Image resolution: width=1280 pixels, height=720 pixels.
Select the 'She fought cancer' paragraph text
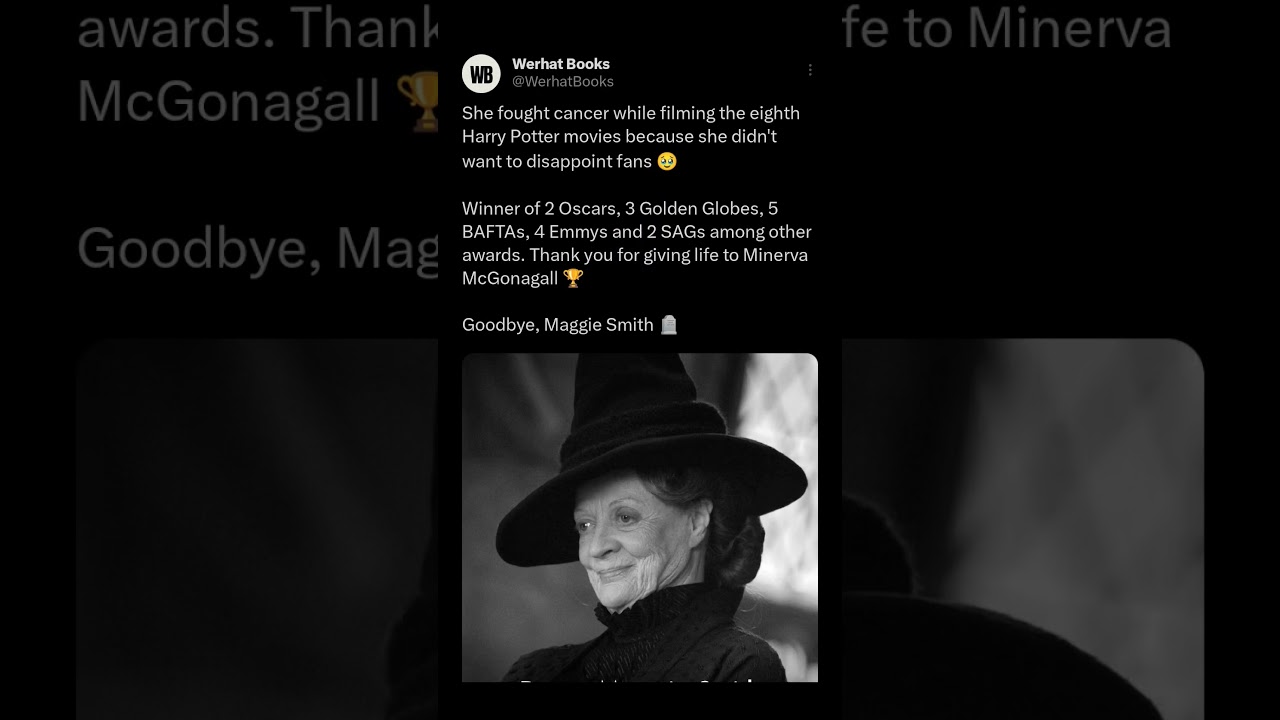pos(631,137)
